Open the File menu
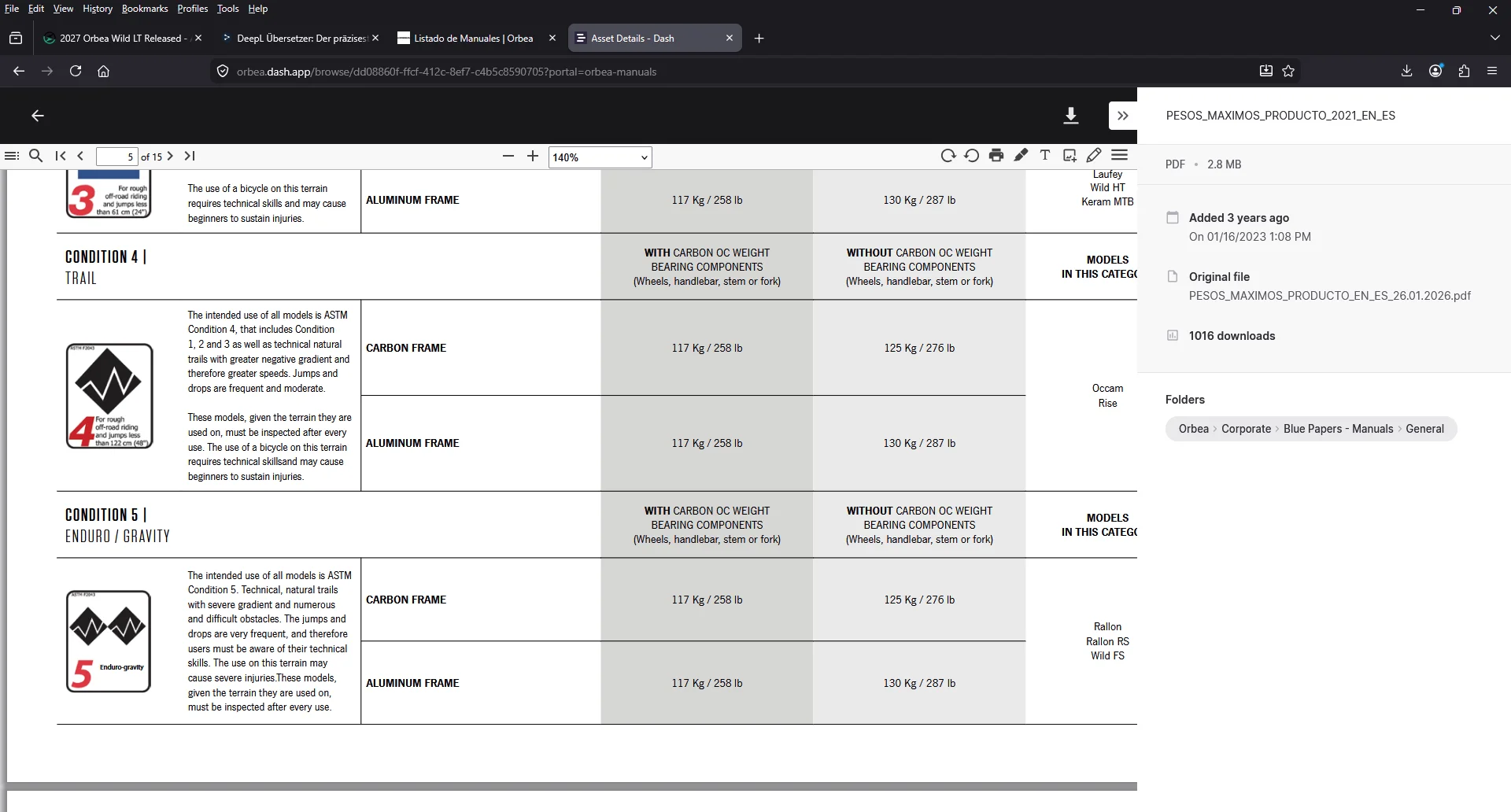Viewport: 1511px width, 812px height. click(x=12, y=9)
